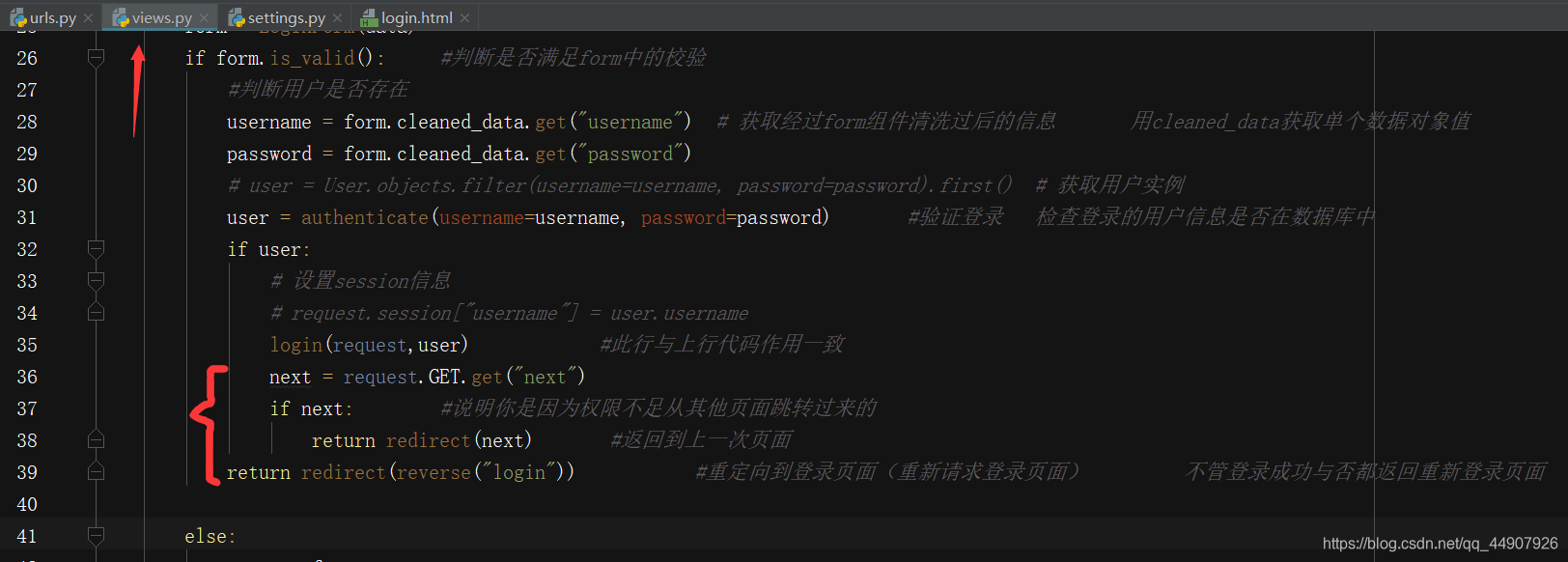Switch to the views.py tab
Image resolution: width=1568 pixels, height=562 pixels.
[162, 17]
